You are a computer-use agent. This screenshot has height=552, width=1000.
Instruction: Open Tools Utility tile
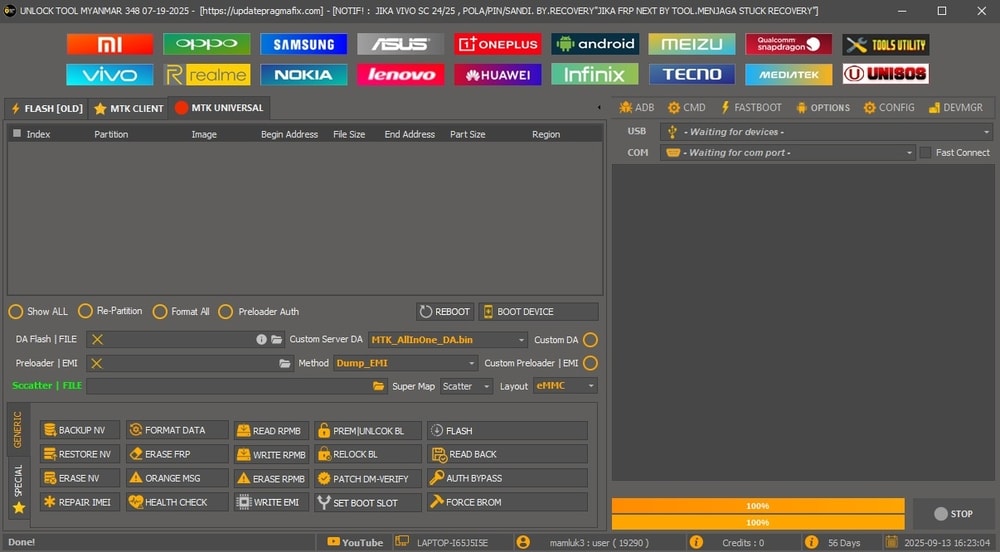886,44
